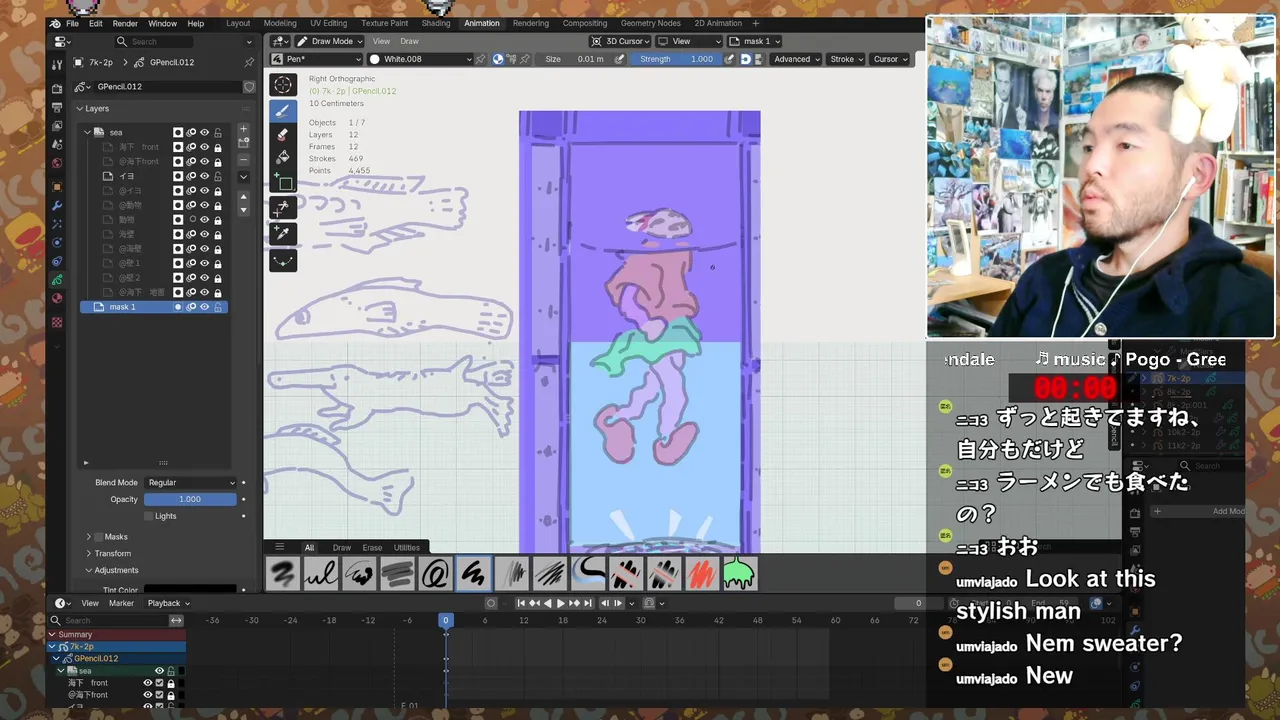Screen dimensions: 1280x720
Task: Select the Interpolate tool
Action: tap(283, 260)
